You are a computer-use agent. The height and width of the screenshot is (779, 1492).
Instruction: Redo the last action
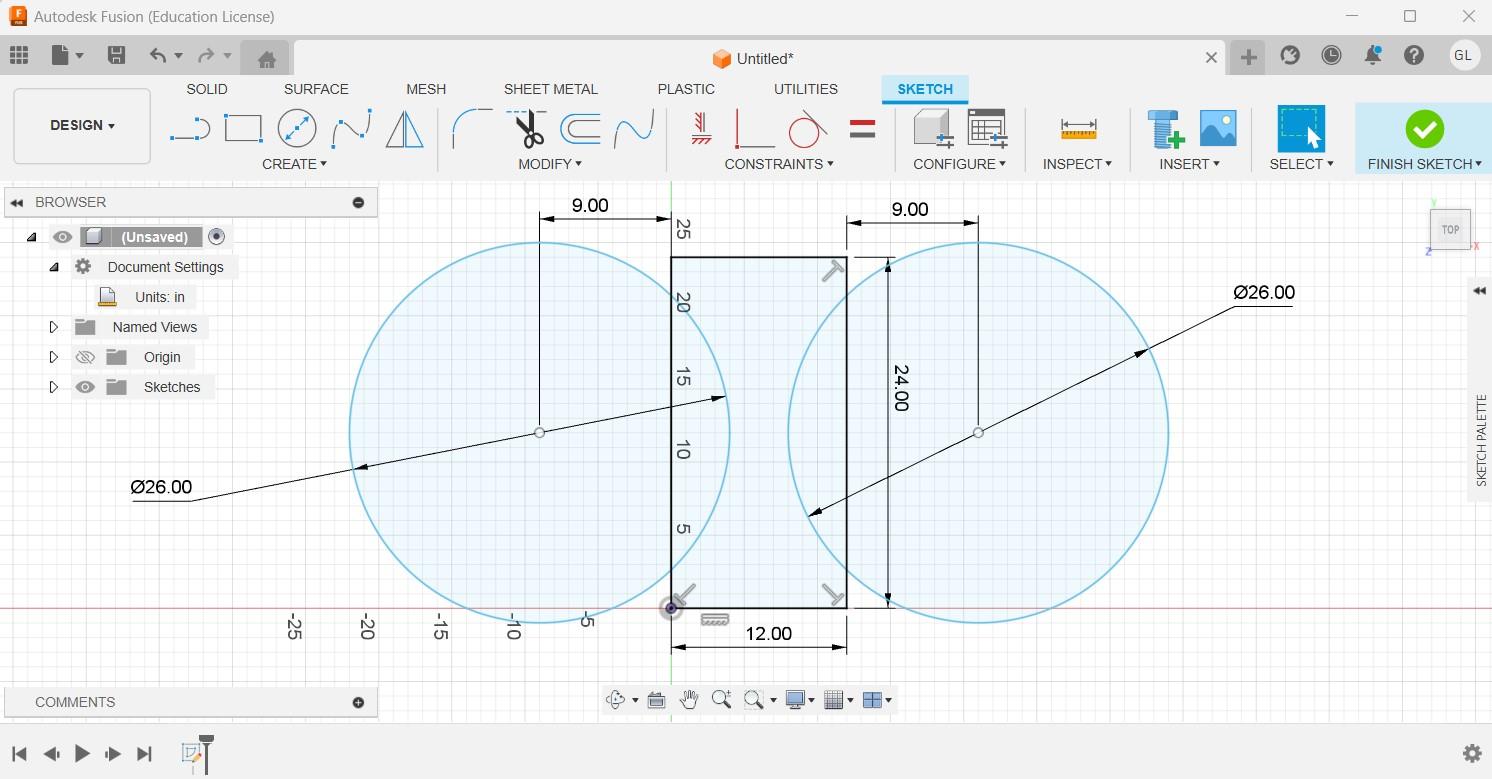(207, 55)
